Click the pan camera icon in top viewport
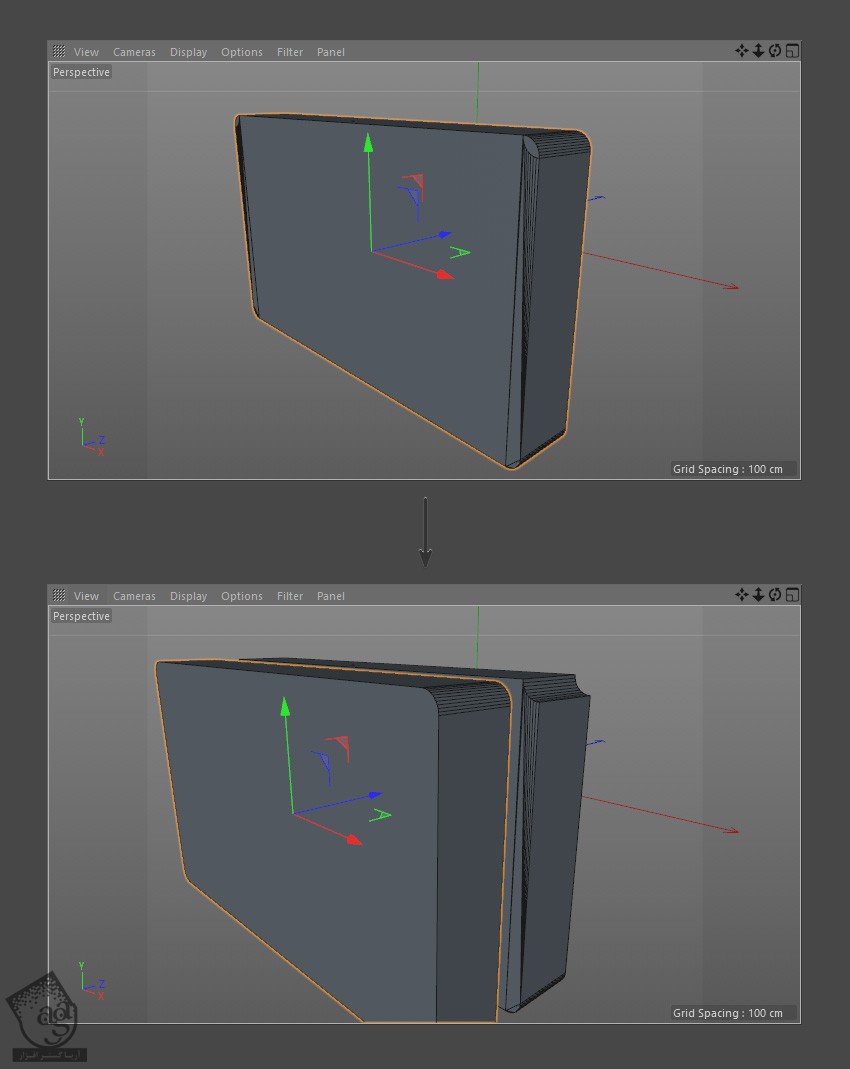 pos(741,51)
